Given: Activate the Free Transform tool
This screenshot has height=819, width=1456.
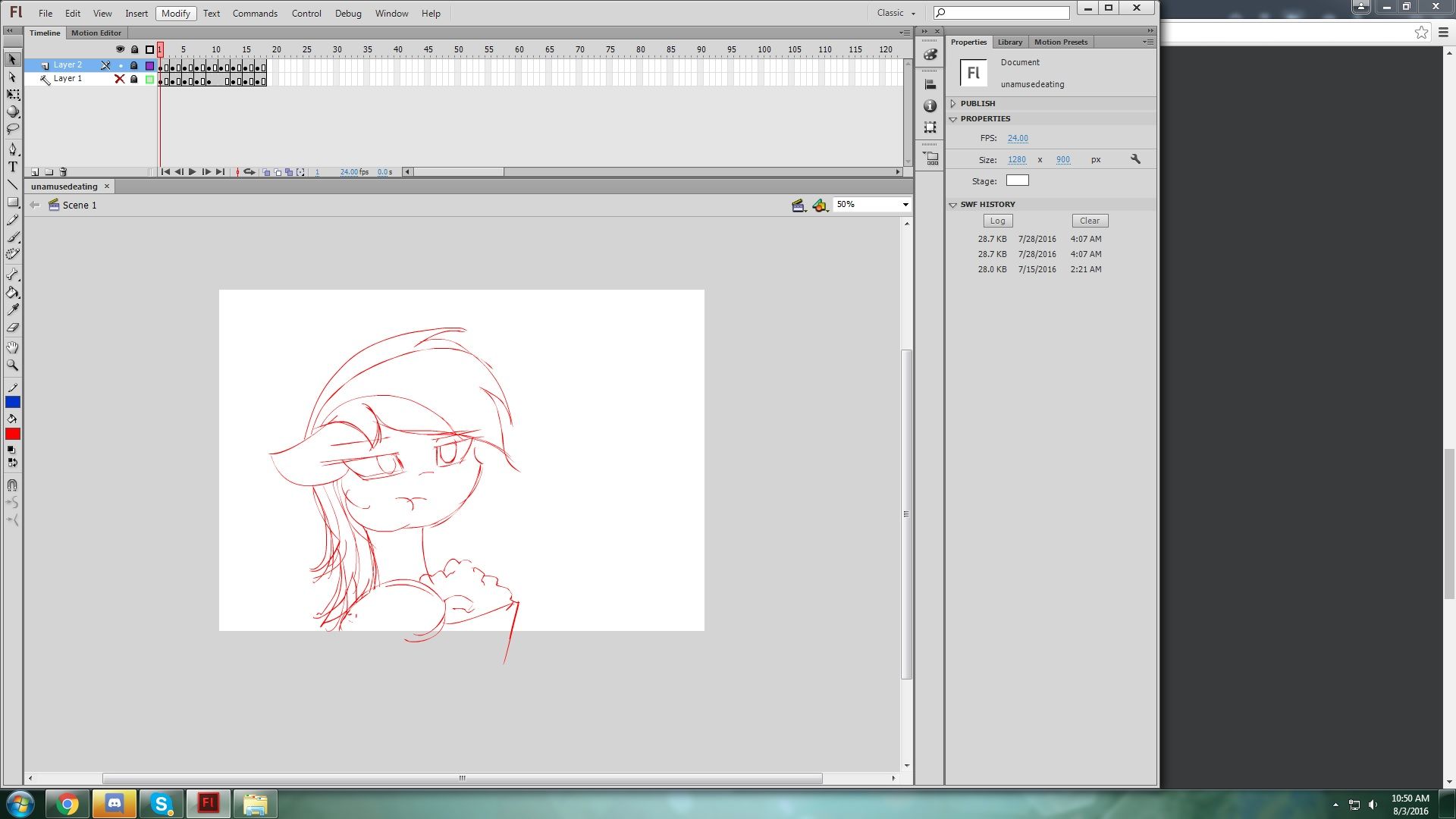Looking at the screenshot, I should coord(13,94).
